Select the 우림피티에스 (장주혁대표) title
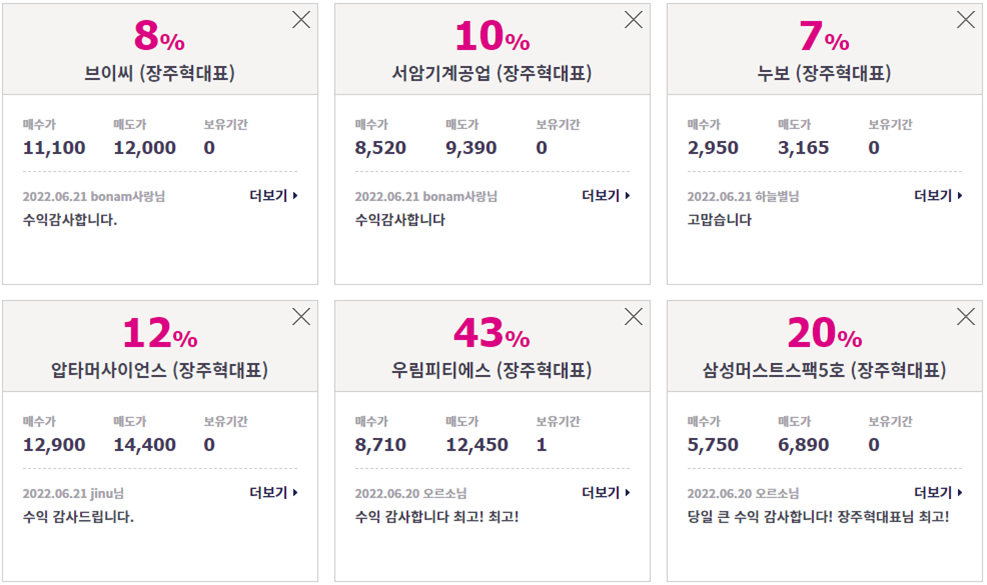 492,370
